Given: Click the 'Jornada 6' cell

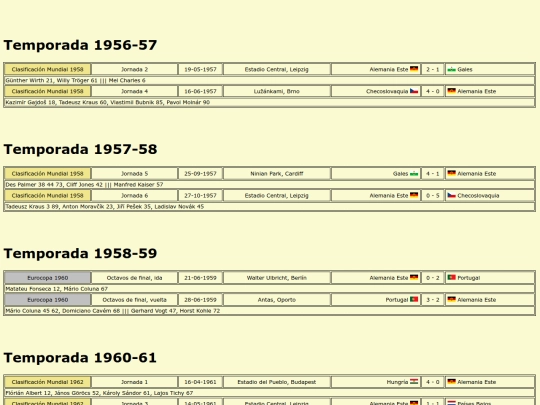Looking at the screenshot, I should 134,196.
